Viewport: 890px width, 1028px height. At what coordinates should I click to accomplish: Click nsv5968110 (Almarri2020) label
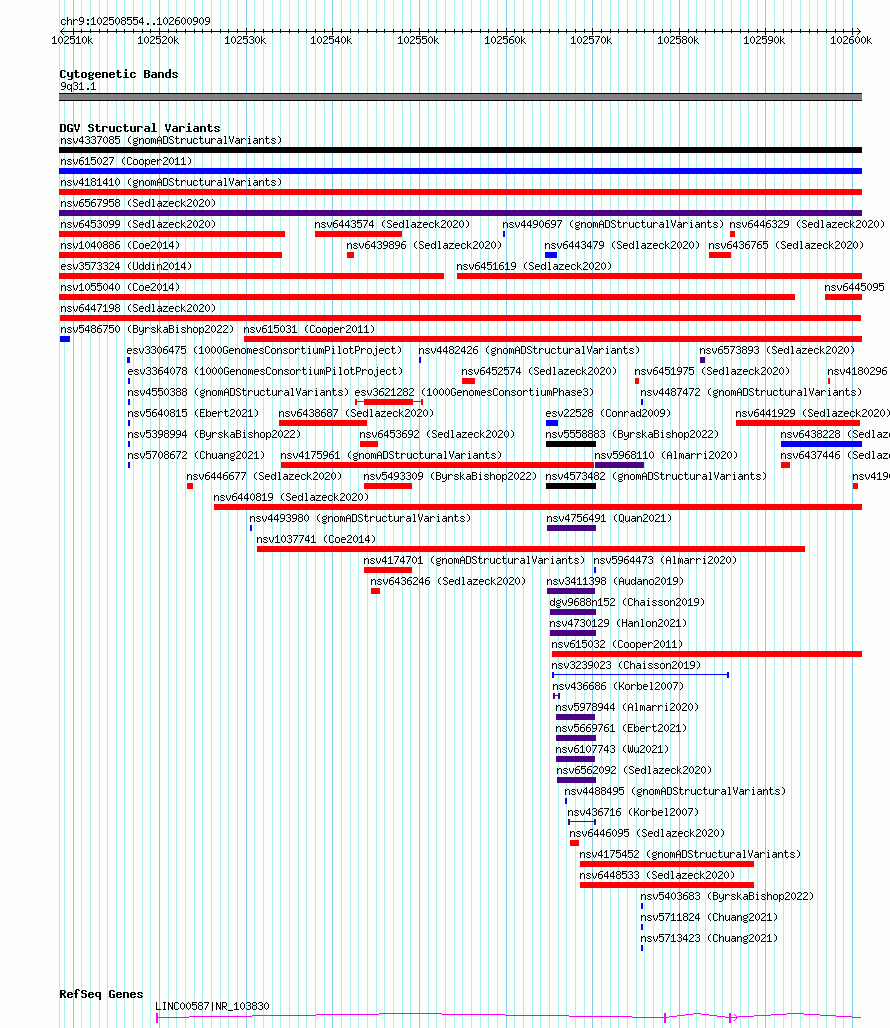click(667, 455)
